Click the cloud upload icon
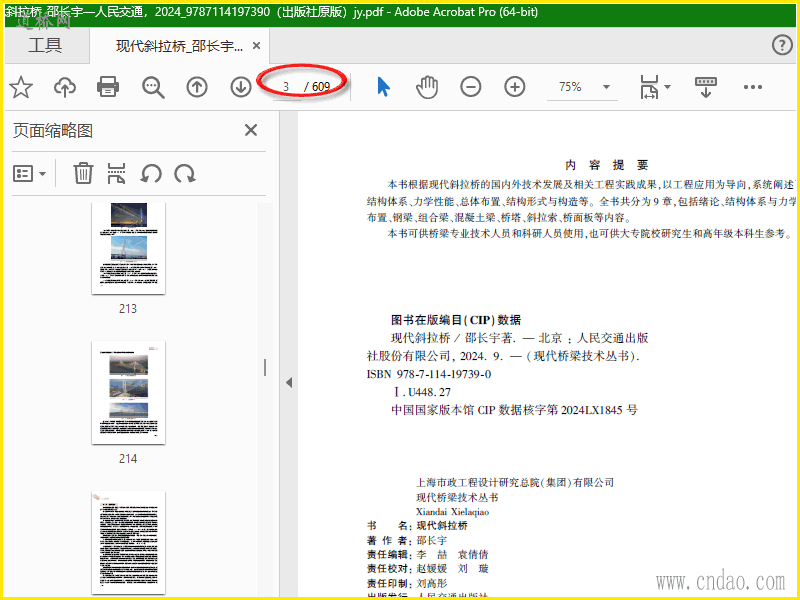The height and width of the screenshot is (600, 800). tap(65, 88)
